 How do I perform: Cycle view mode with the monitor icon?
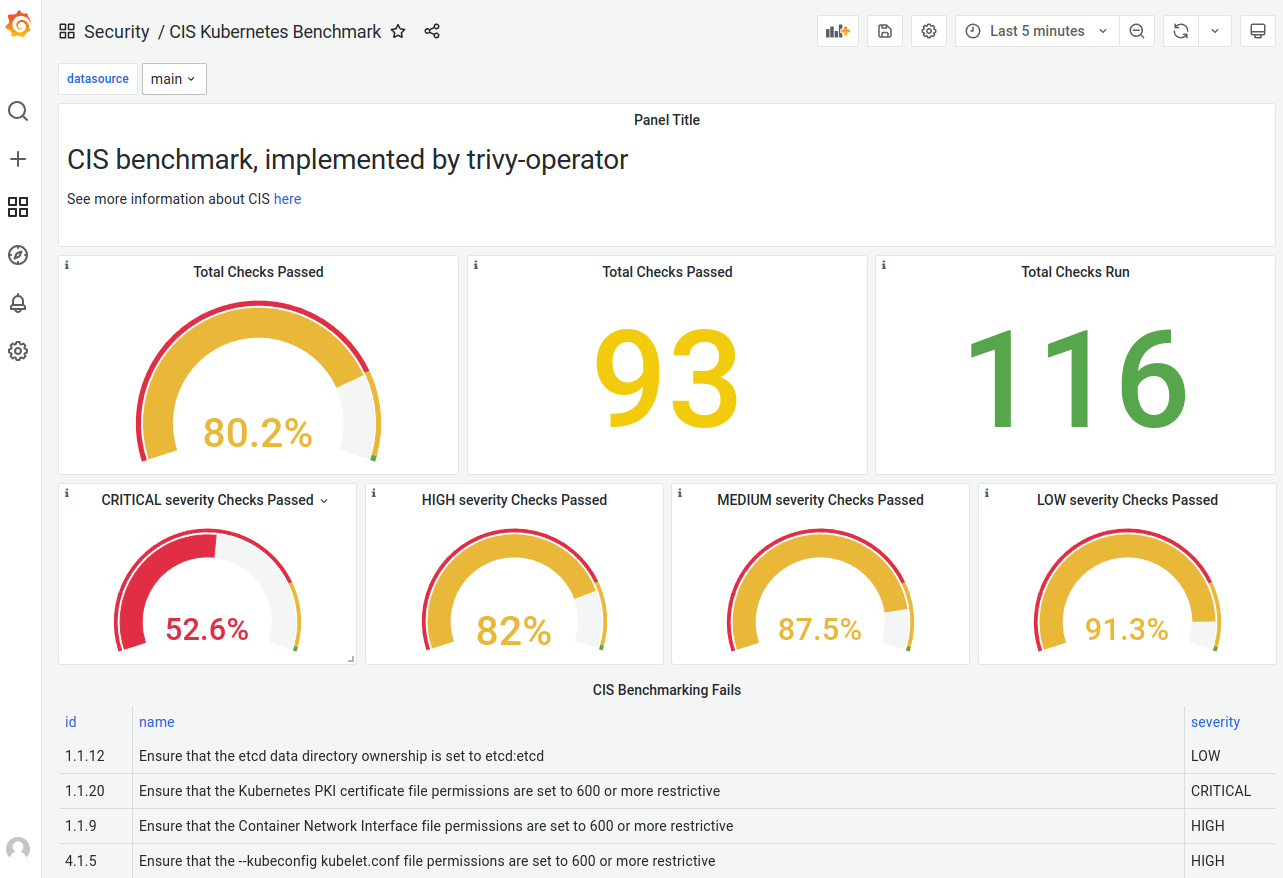point(1258,31)
